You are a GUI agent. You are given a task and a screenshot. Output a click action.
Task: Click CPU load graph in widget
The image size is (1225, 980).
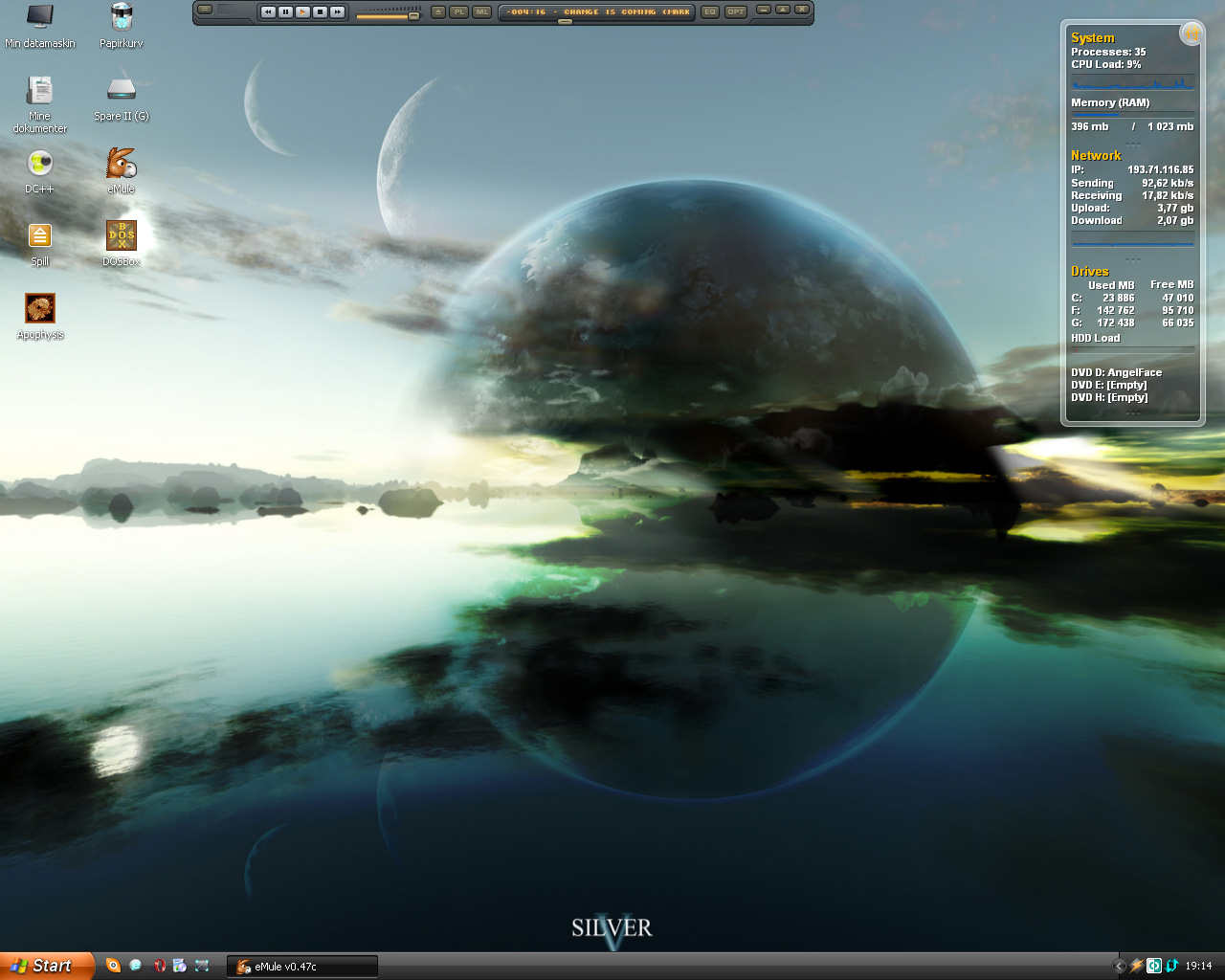(x=1132, y=82)
